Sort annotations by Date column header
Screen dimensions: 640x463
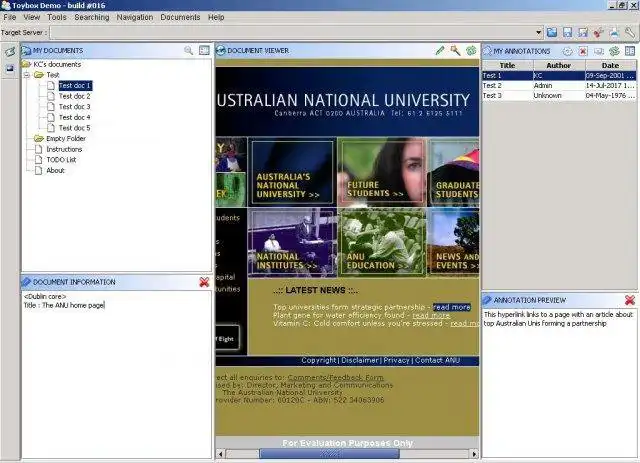(x=610, y=65)
